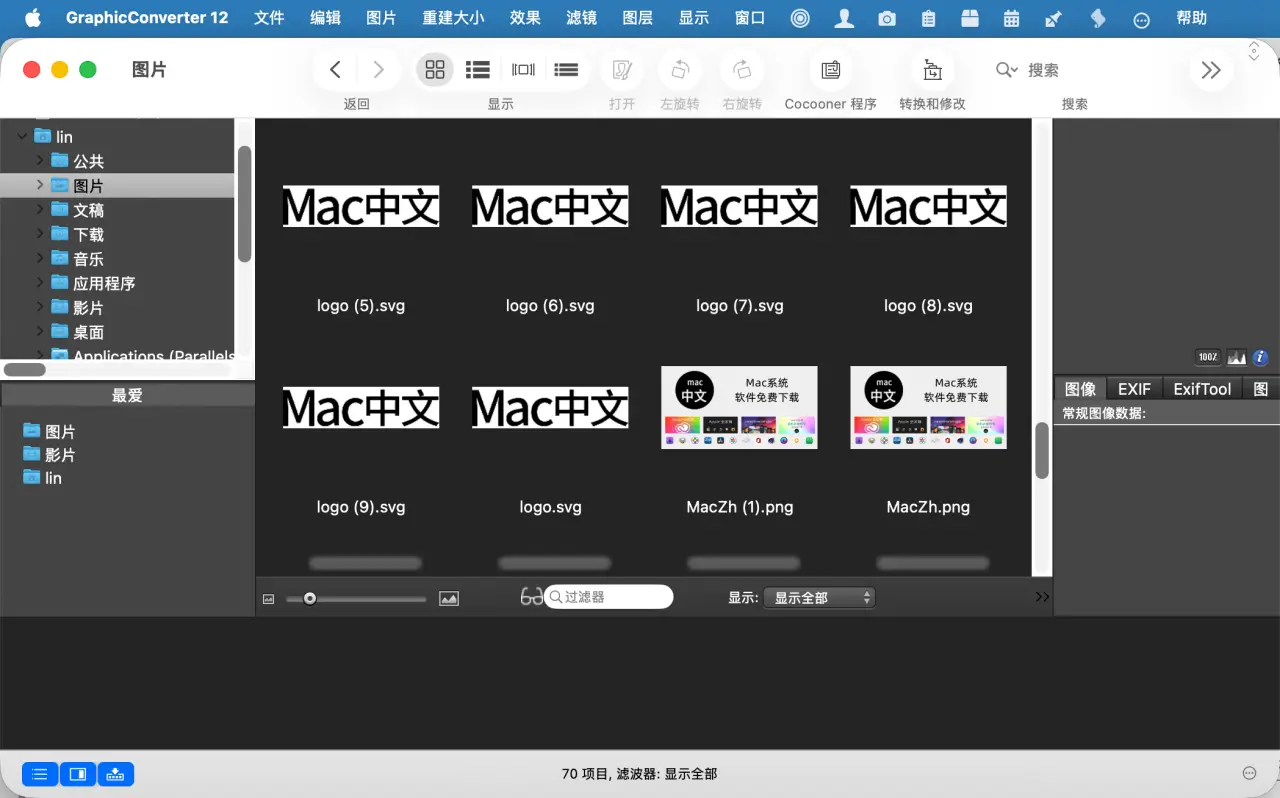
Task: Toggle the side panel button in status bar
Action: coord(78,774)
